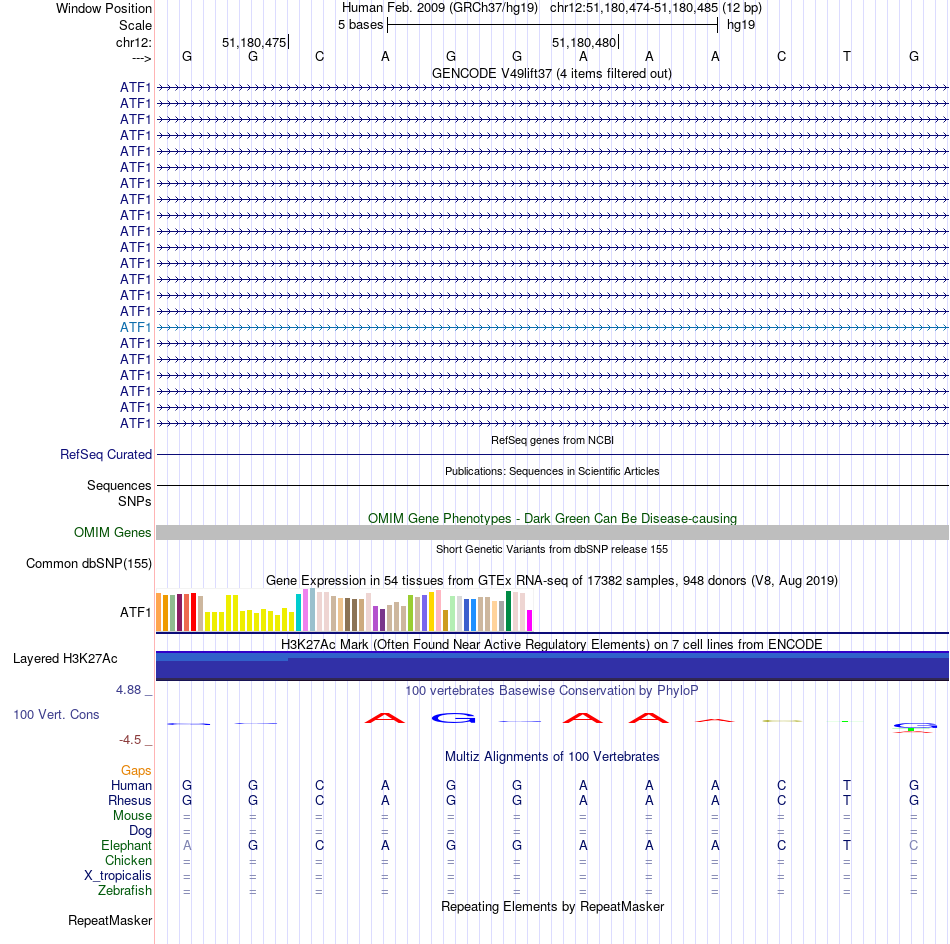Open 'Publications: Sequences in Scientific Articles' title
The width and height of the screenshot is (950, 944).
552,471
